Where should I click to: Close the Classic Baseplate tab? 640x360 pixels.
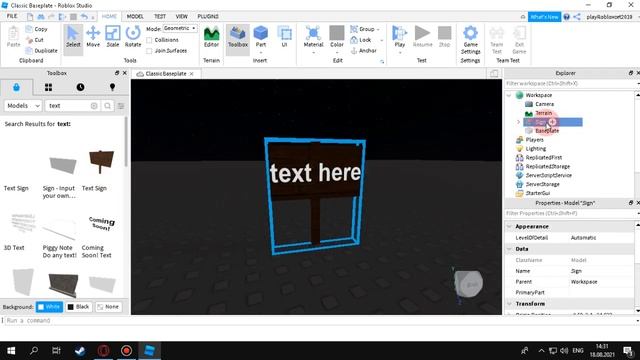point(191,74)
